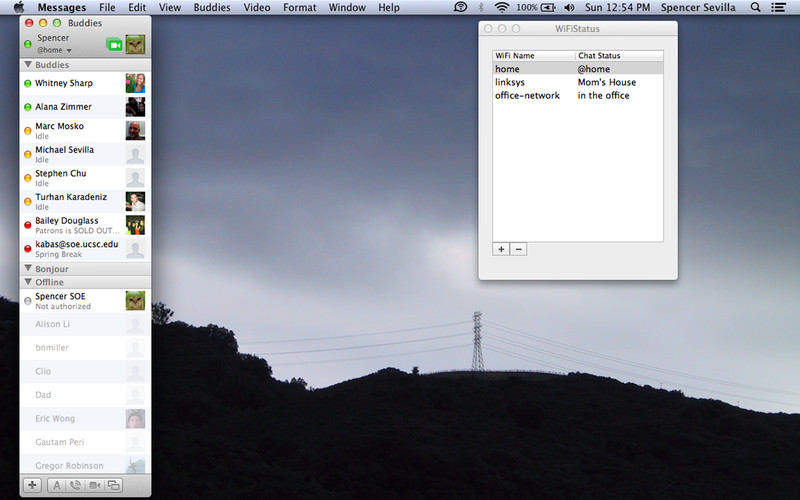Select Bailey Douglass in buddy list

[x=85, y=224]
